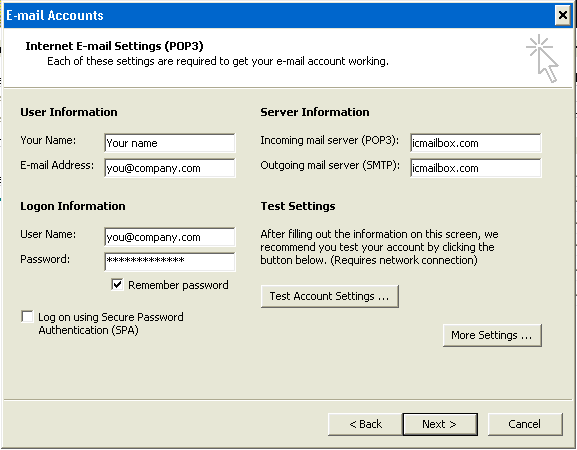Click into the Password field
Screen dimensions: 577x450
[x=170, y=262]
